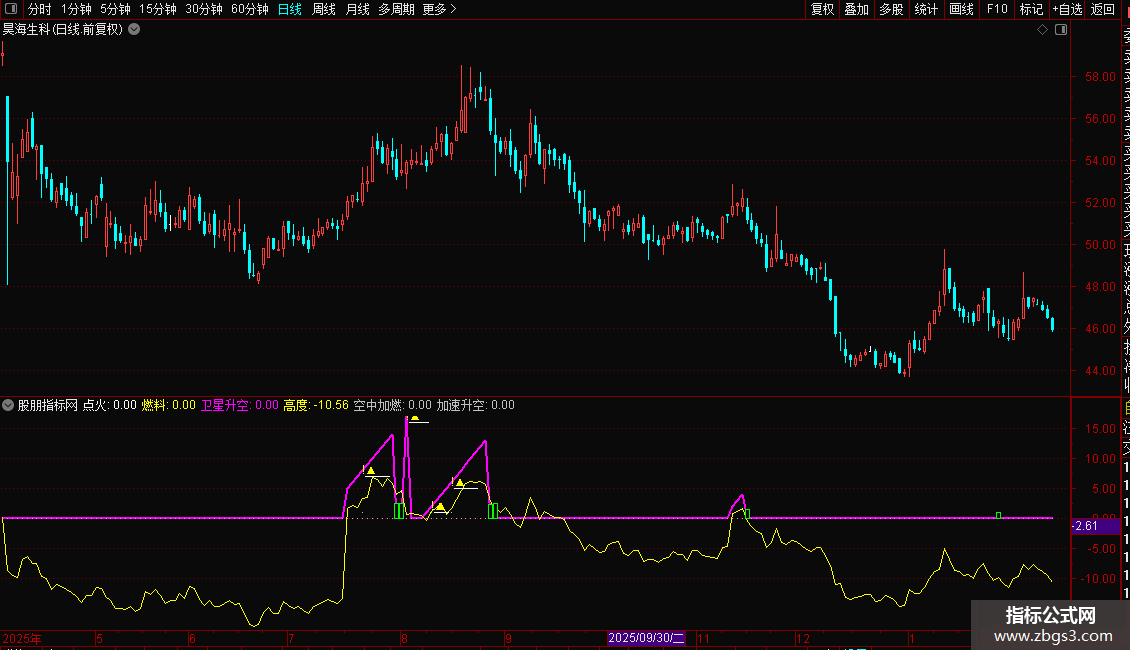Open dropdown next to 昊海生科 title
This screenshot has height=650, width=1130.
(x=134, y=30)
